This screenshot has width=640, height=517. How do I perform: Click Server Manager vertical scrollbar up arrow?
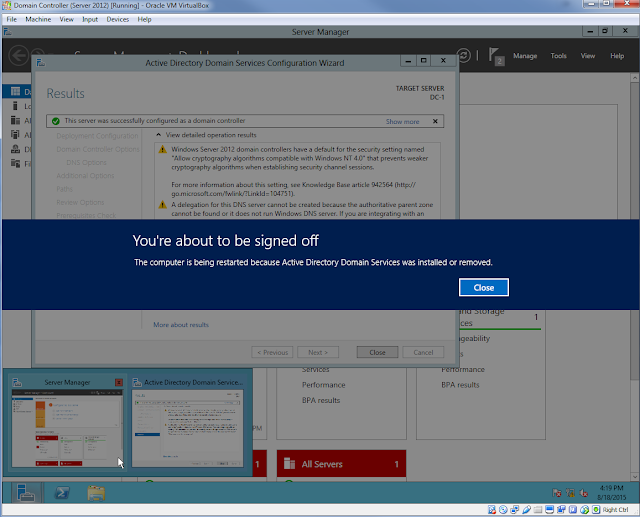pyautogui.click(x=634, y=78)
